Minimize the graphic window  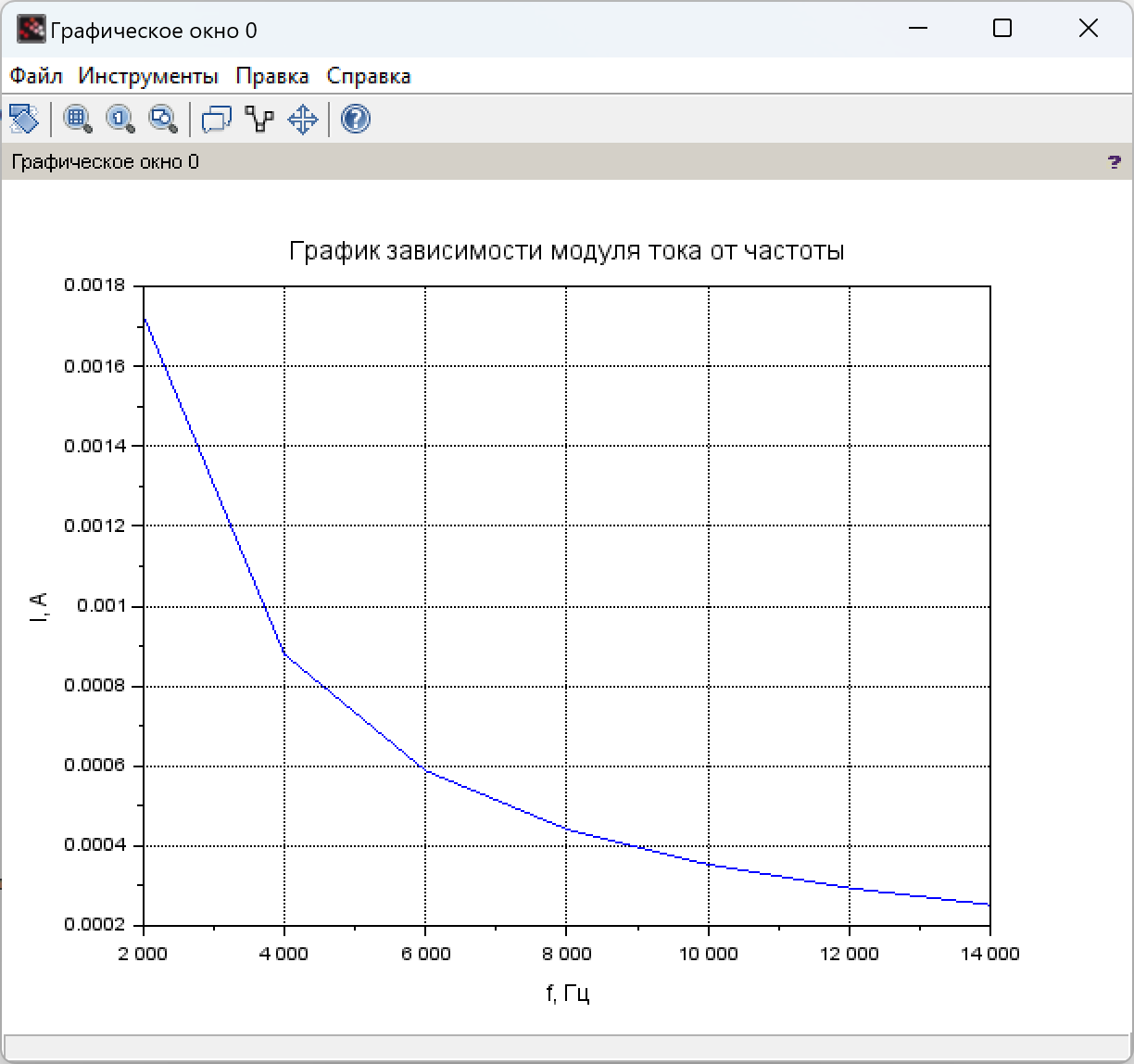917,29
